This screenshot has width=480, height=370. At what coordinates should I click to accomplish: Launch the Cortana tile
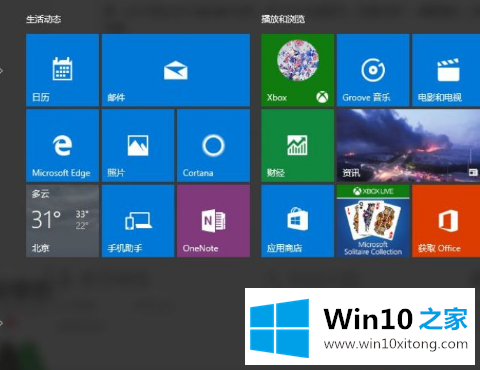pyautogui.click(x=214, y=146)
